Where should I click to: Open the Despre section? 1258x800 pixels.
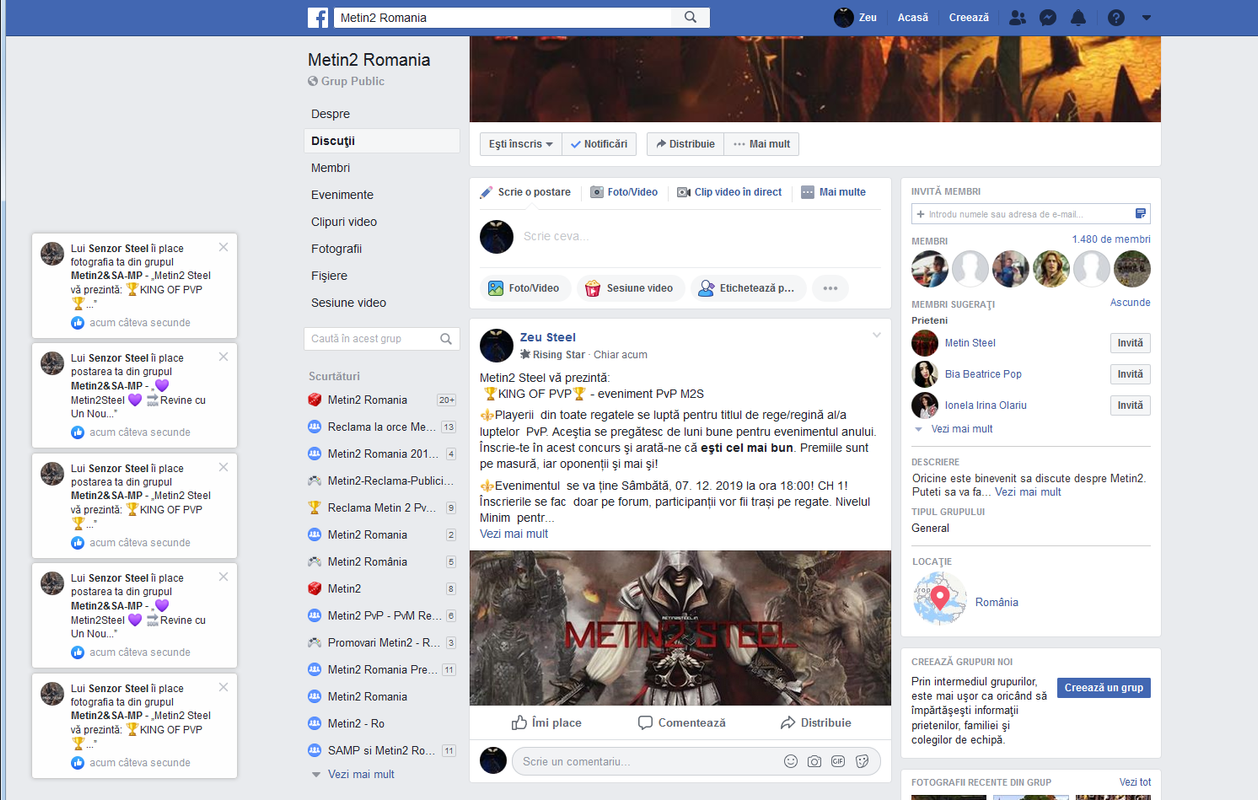(331, 114)
